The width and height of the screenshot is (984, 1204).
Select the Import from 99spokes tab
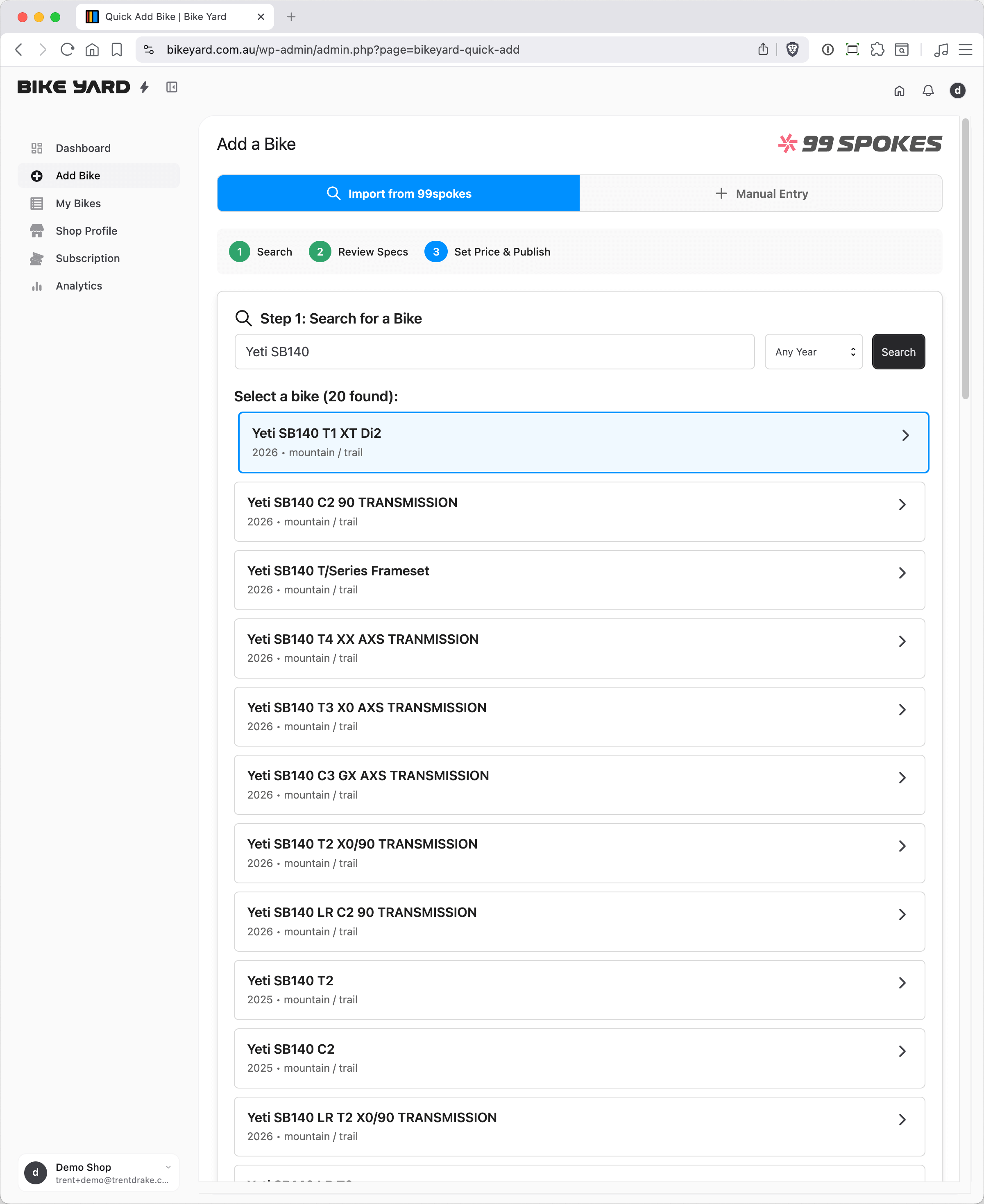click(398, 193)
